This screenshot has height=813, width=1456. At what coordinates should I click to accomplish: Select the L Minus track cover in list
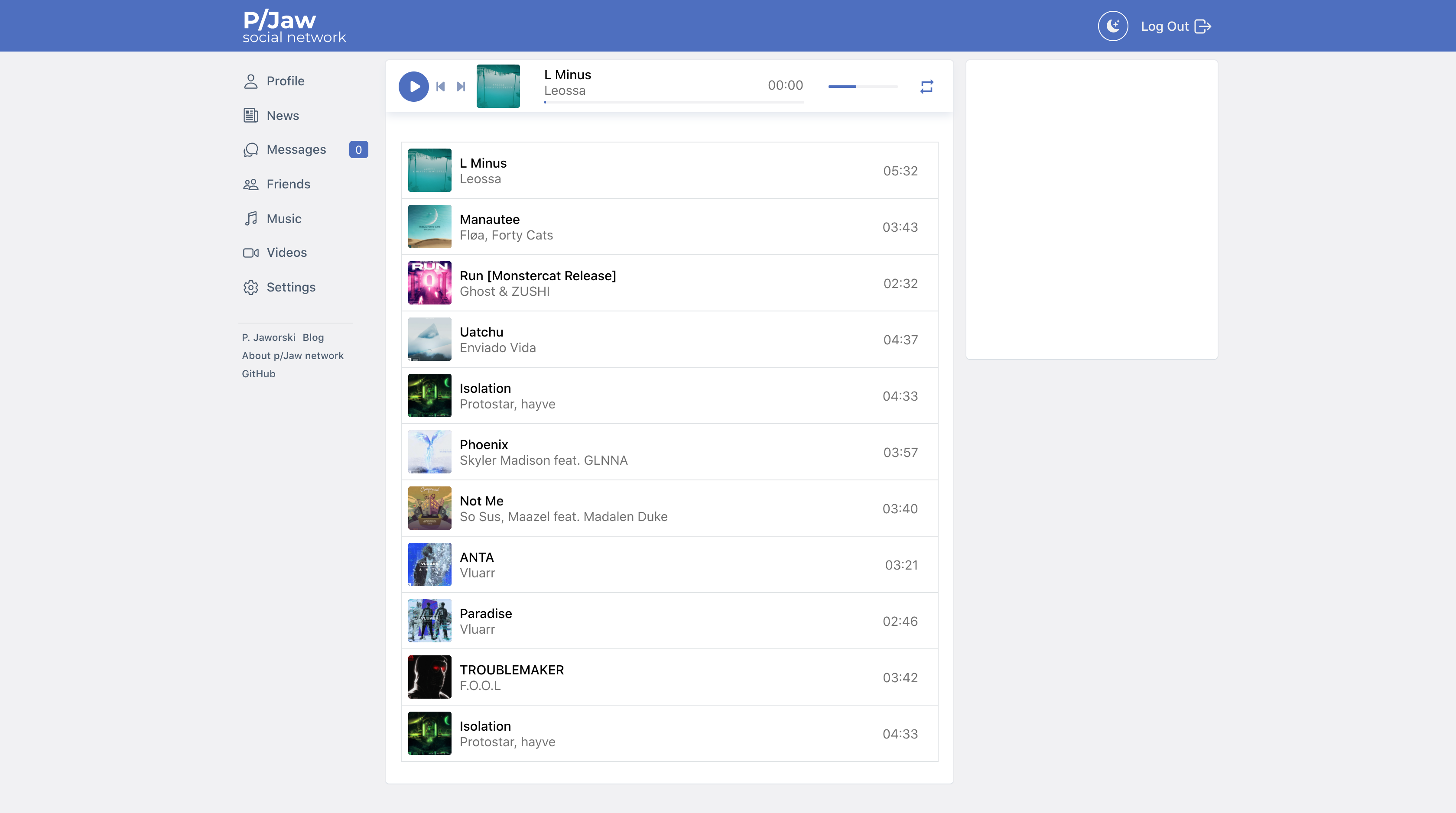coord(429,170)
